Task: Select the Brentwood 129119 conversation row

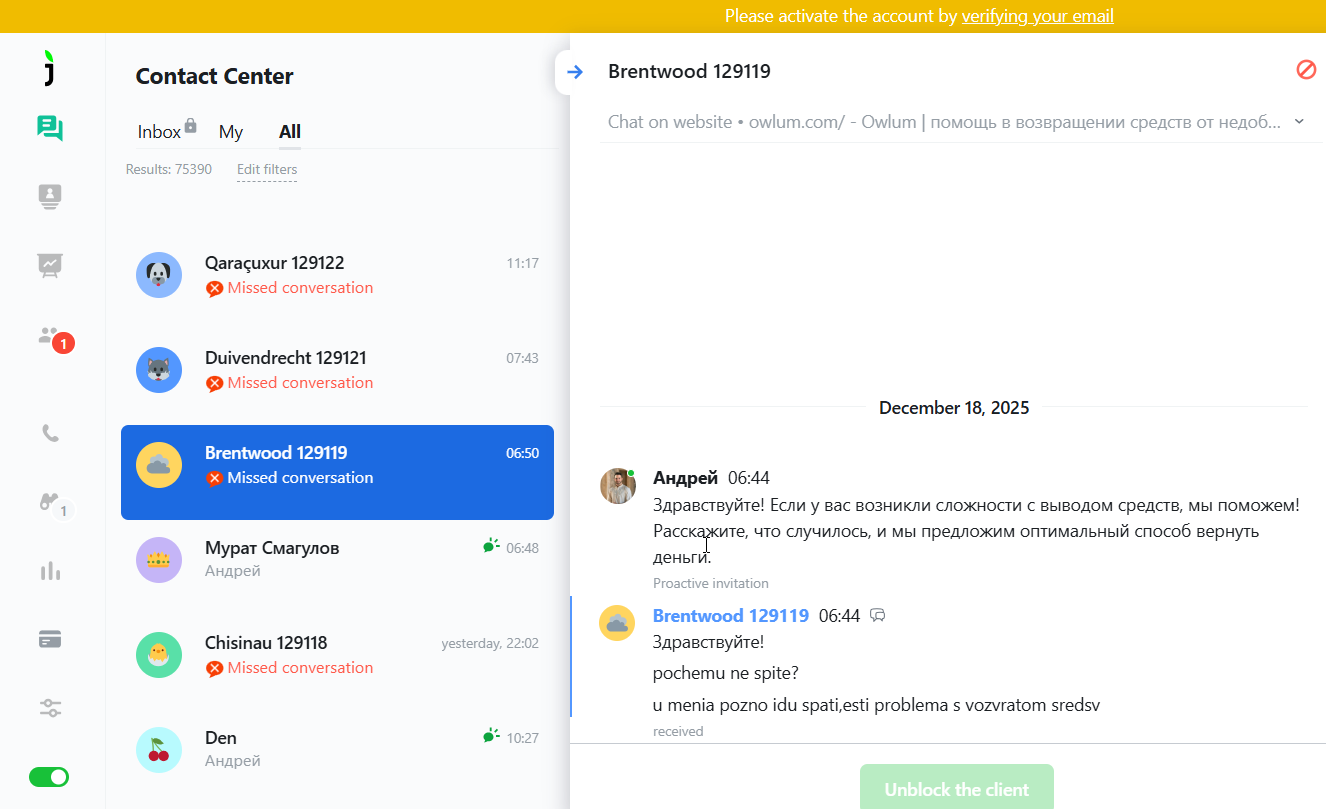Action: click(x=337, y=472)
